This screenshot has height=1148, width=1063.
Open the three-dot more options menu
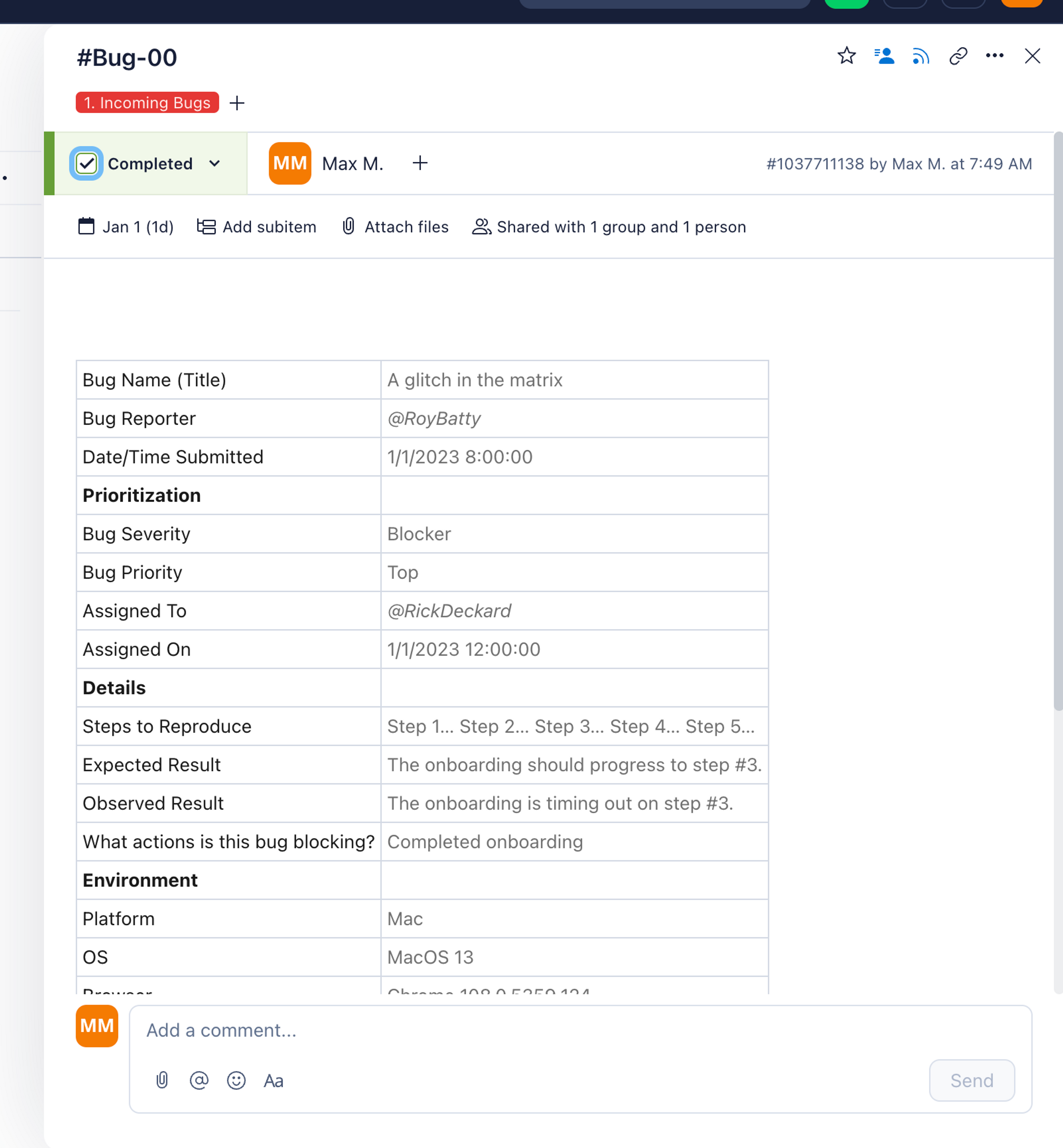(995, 56)
